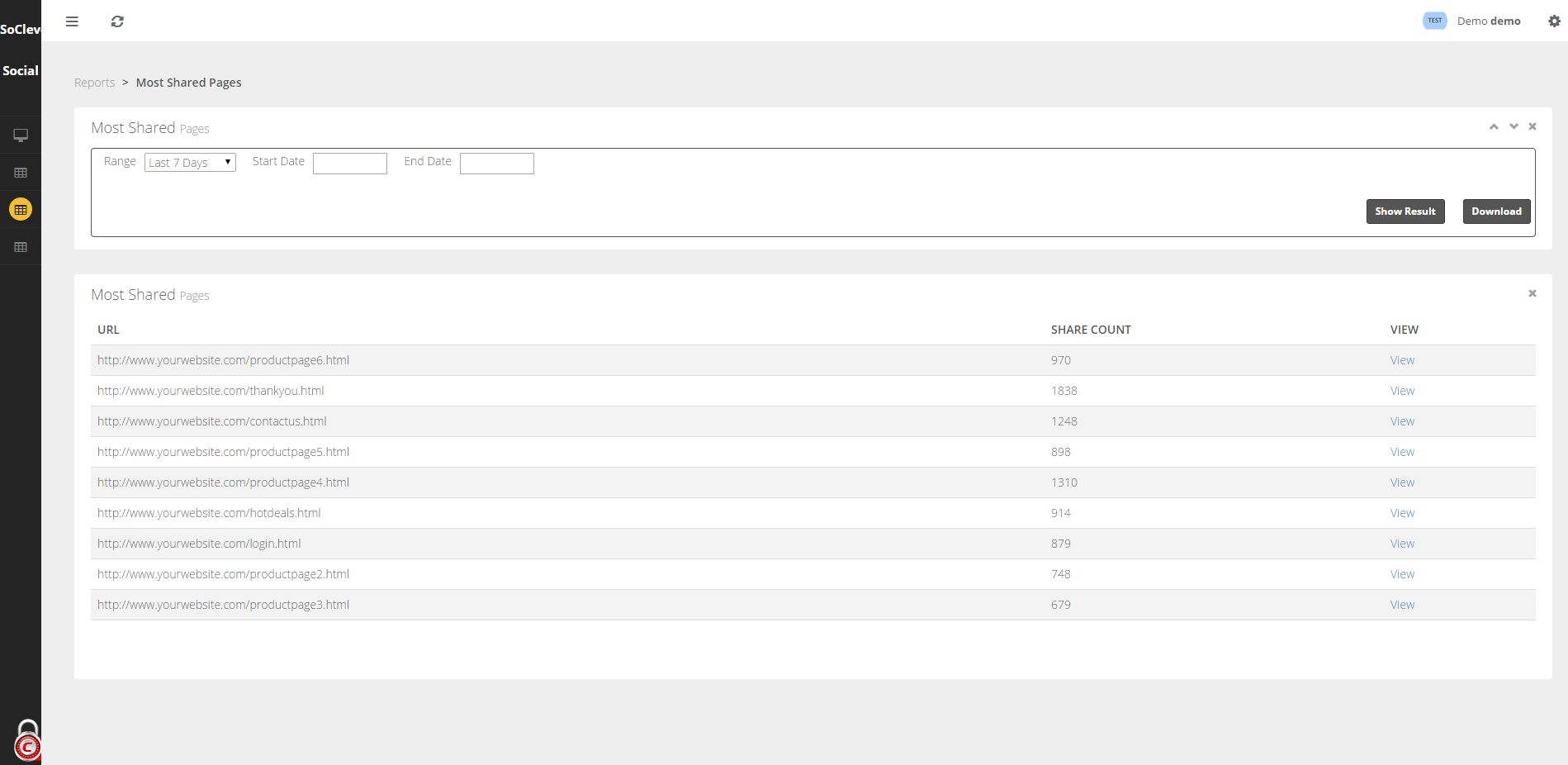
Task: Click the red padlock copyright badge
Action: (27, 741)
